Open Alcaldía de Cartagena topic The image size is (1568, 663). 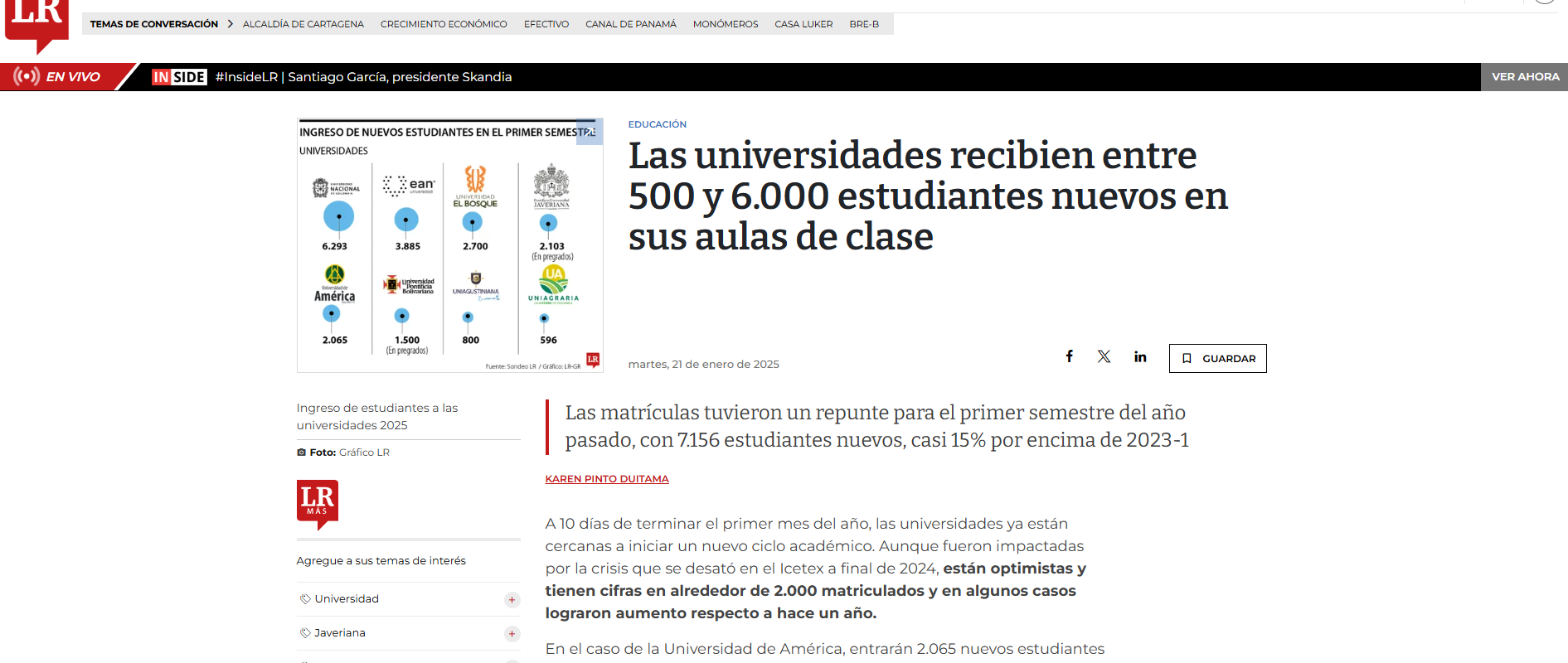[x=303, y=24]
